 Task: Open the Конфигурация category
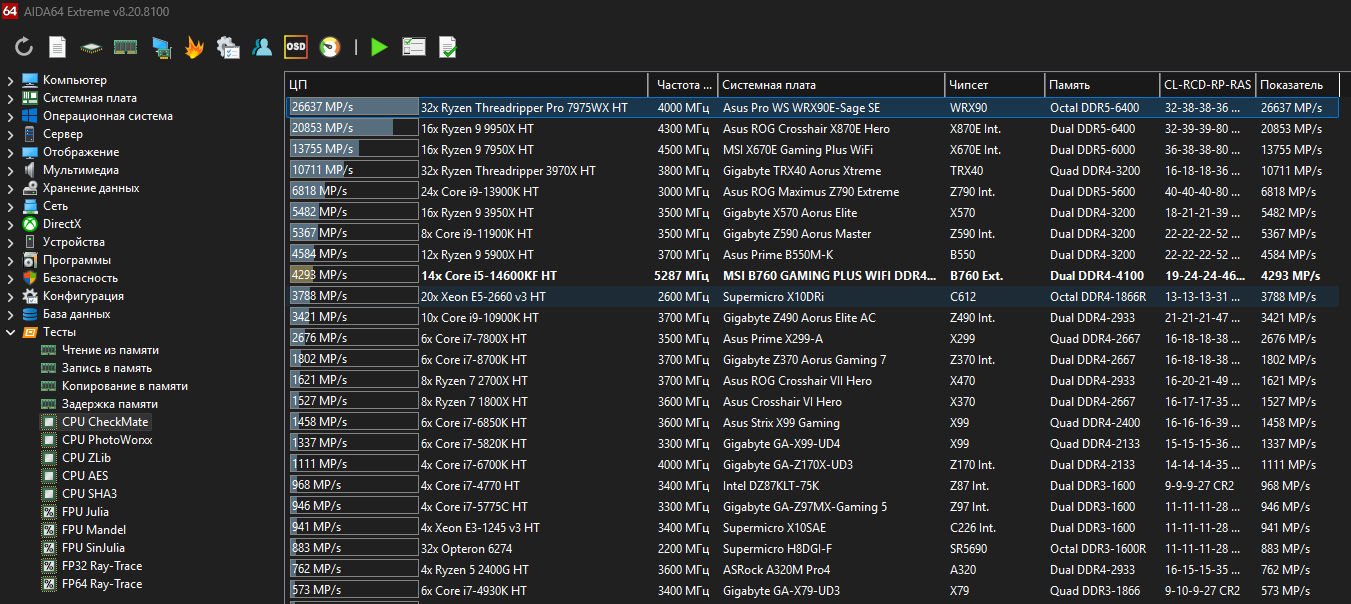[x=83, y=296]
